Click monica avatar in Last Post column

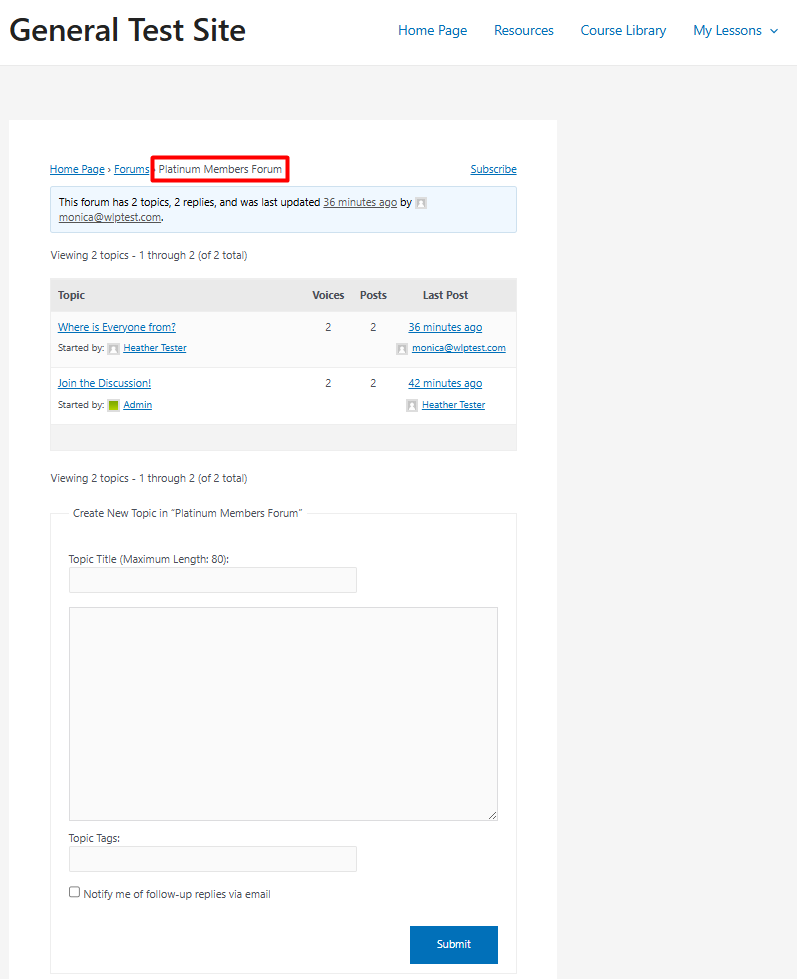click(x=402, y=348)
